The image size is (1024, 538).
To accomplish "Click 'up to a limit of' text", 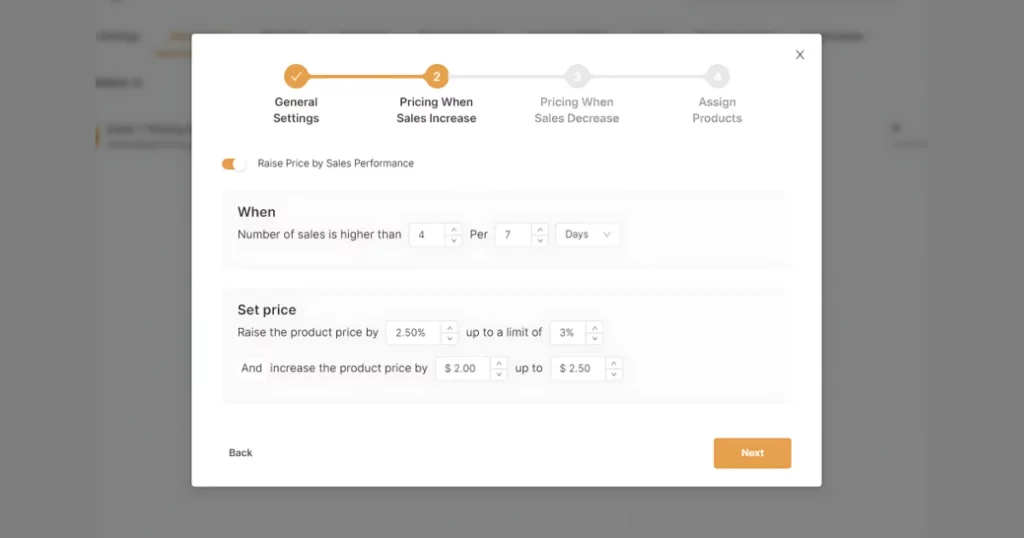I will (504, 332).
